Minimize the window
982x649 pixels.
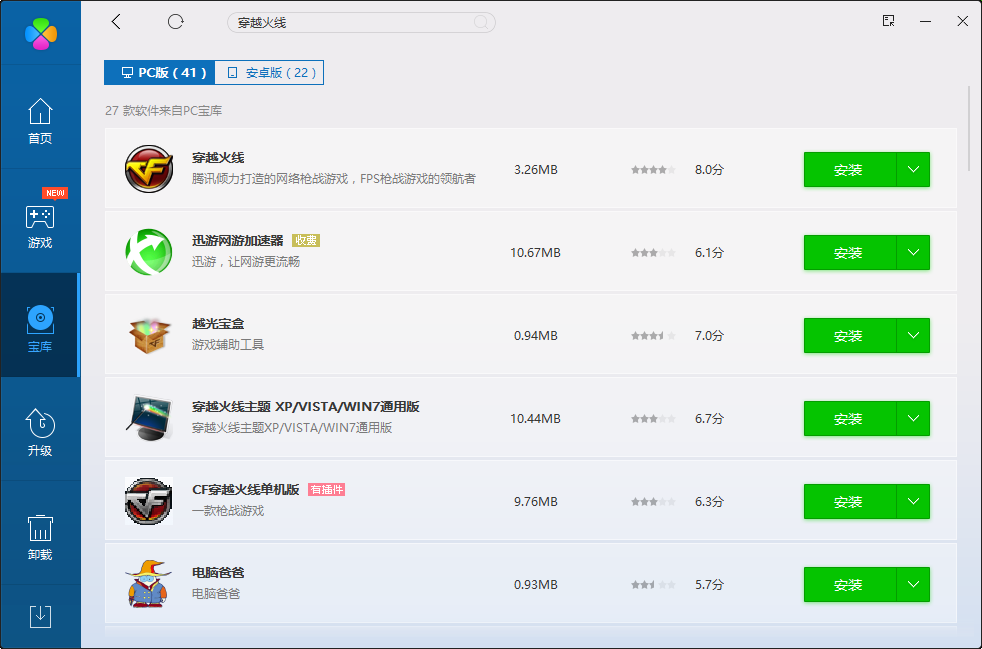(x=926, y=21)
